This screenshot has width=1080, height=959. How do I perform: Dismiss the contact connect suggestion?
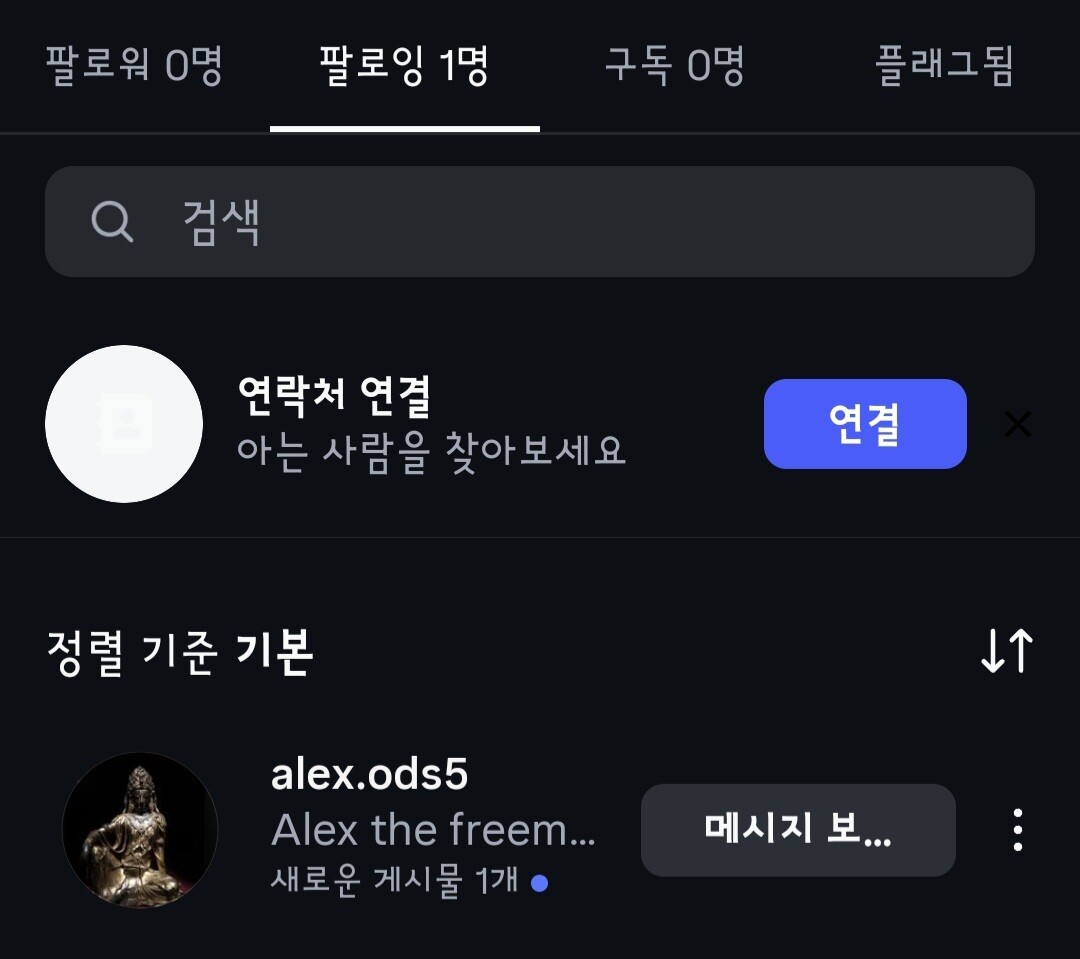coord(1017,425)
